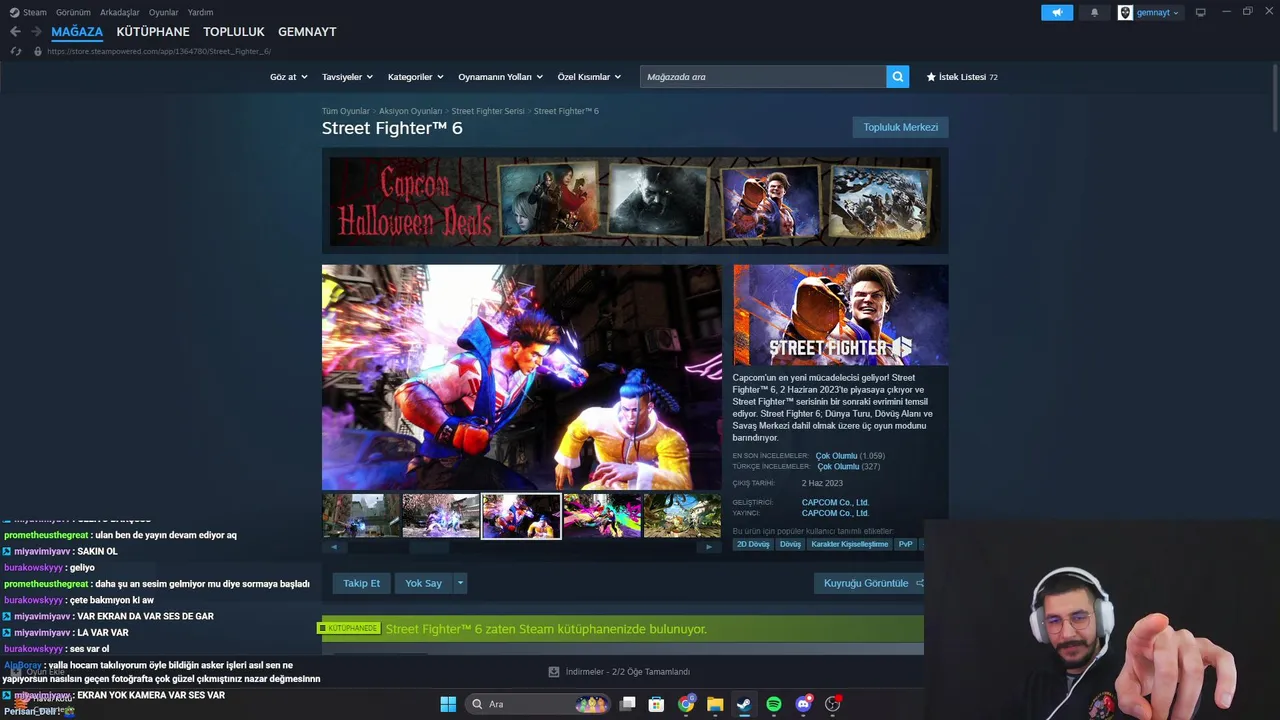Open File Explorer from taskbar
Image resolution: width=1280 pixels, height=720 pixels.
[x=715, y=704]
